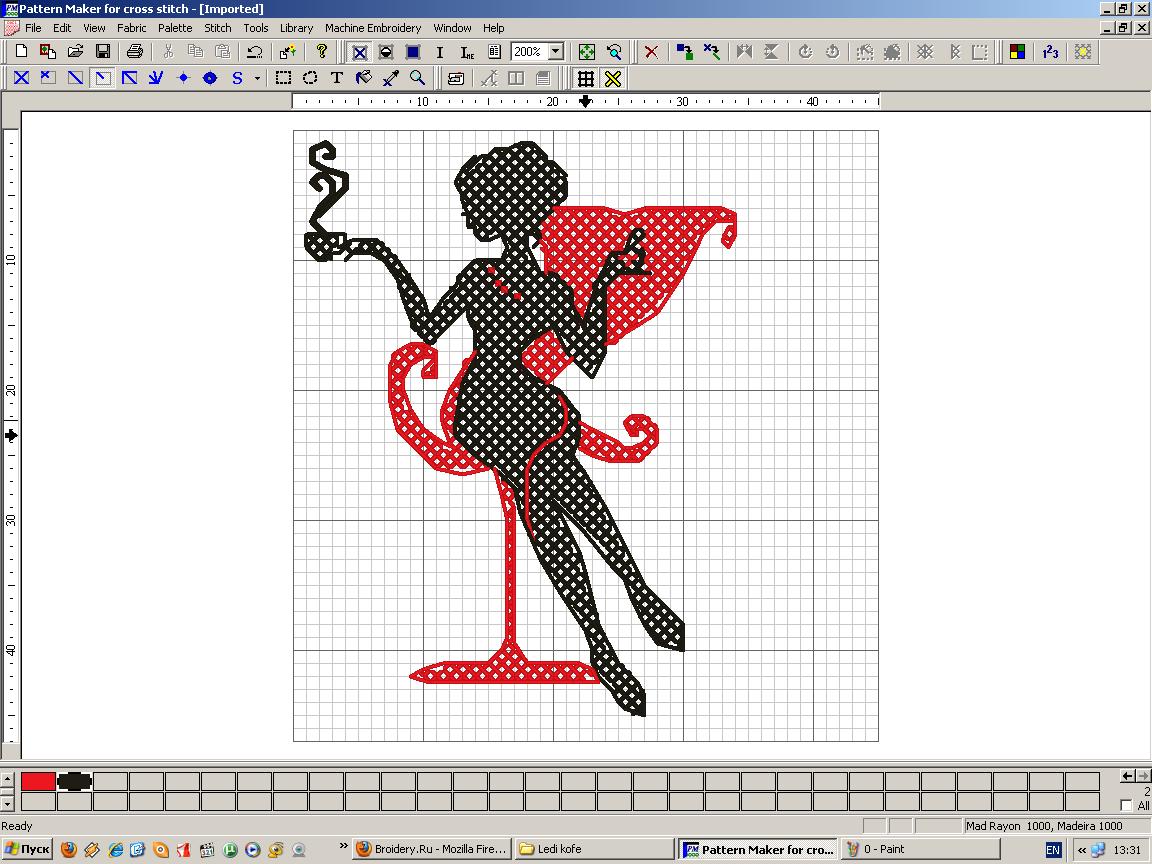The width and height of the screenshot is (1152, 864).
Task: Click the Print icon in toolbar
Action: tap(135, 51)
